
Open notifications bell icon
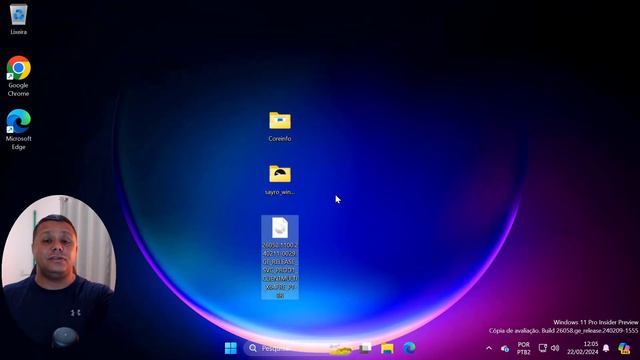click(x=606, y=348)
